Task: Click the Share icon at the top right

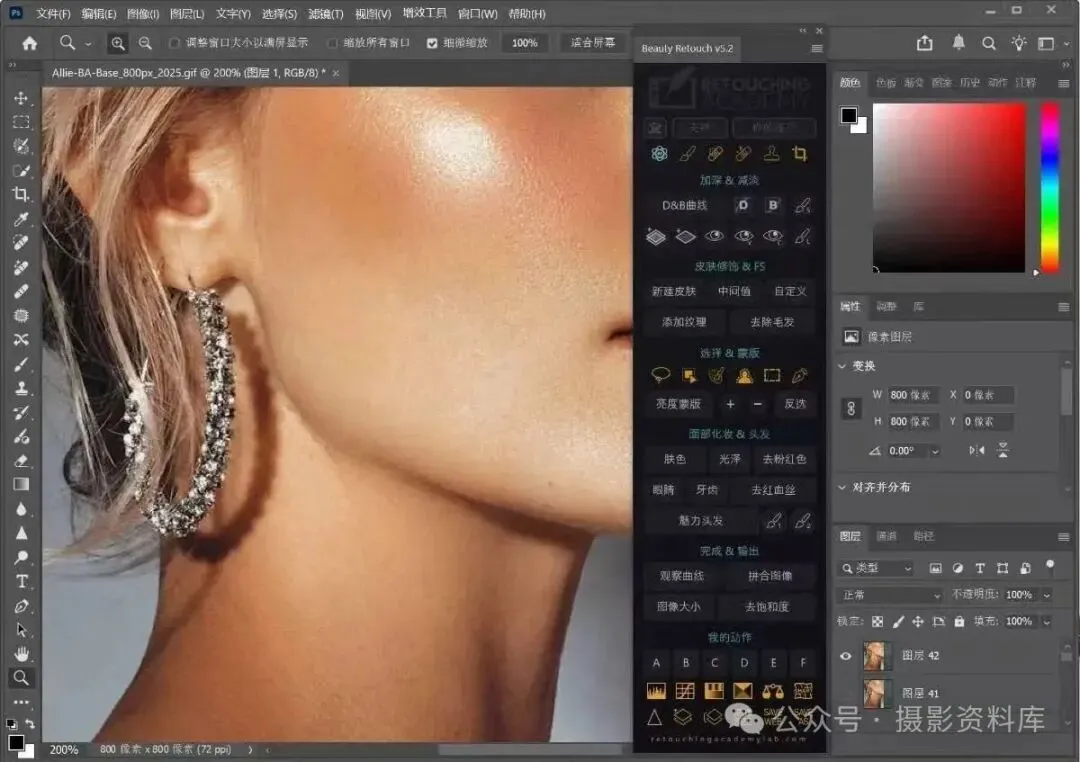Action: pyautogui.click(x=924, y=43)
